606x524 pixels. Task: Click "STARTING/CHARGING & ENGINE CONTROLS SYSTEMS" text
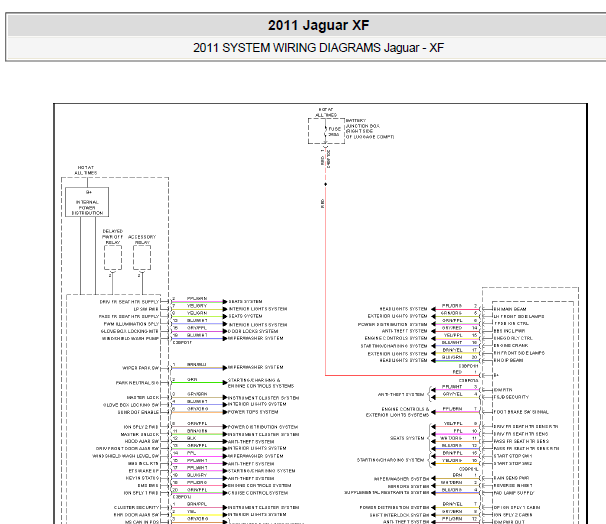261,383
